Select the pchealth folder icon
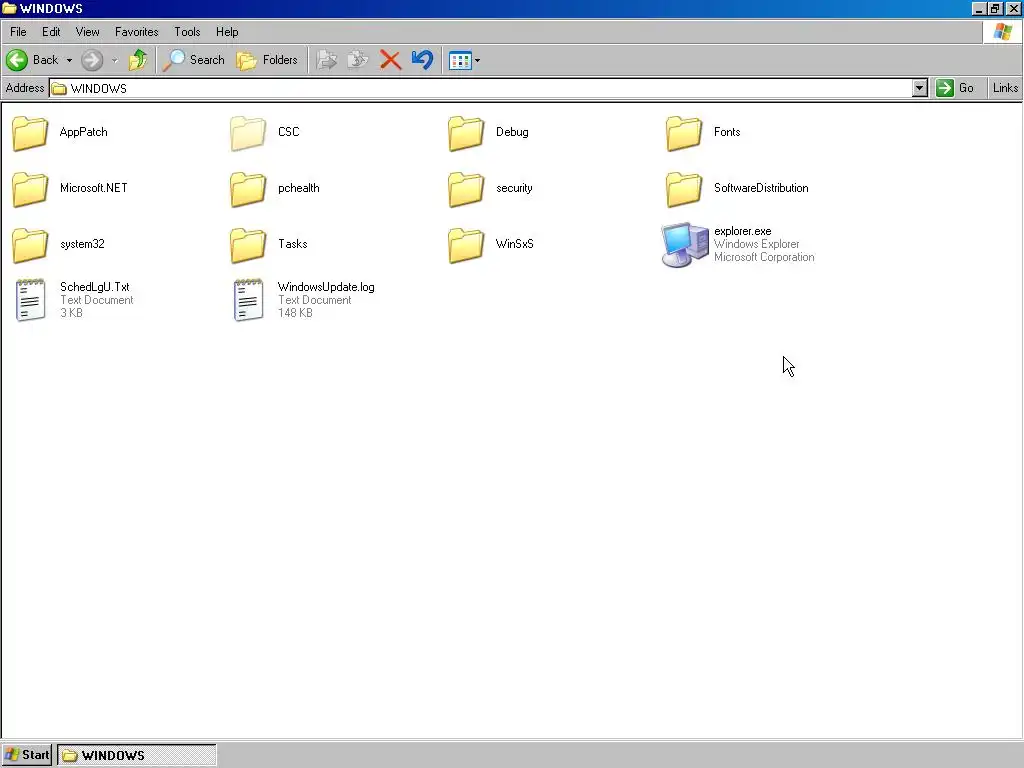Screen dimensions: 1024x768 pos(248,189)
